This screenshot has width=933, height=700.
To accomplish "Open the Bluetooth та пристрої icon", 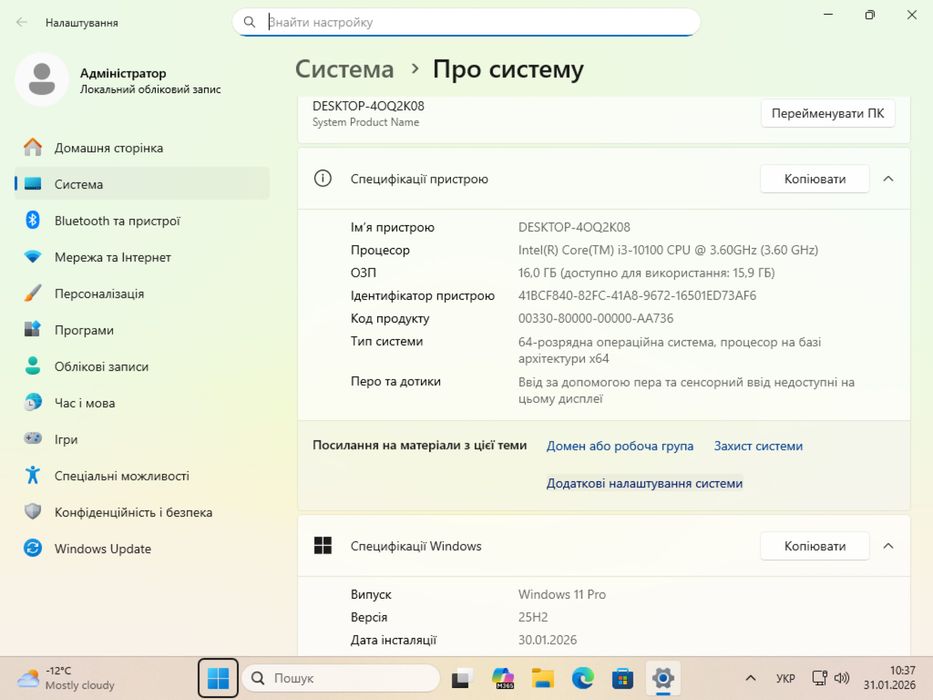I will pyautogui.click(x=33, y=220).
